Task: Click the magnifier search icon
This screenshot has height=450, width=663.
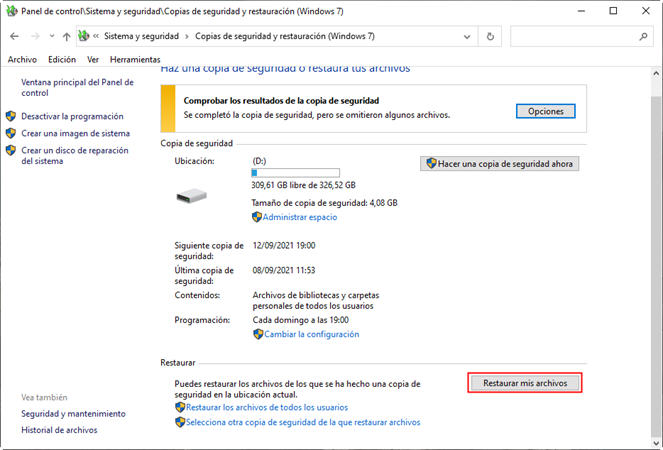Action: point(643,37)
